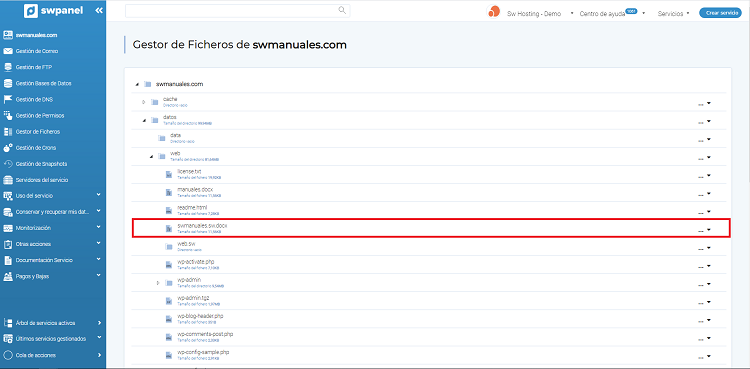Click the wp-admin.tgz file icon
The height and width of the screenshot is (369, 750).
pyautogui.click(x=168, y=301)
